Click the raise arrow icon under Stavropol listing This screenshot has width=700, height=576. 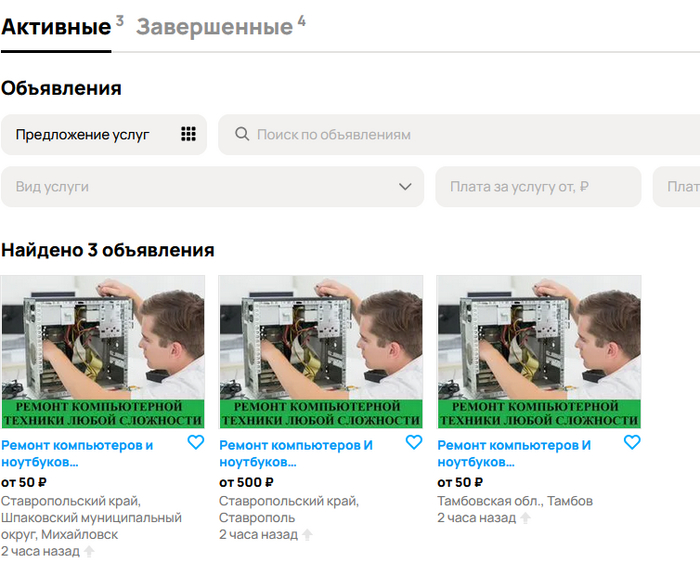pyautogui.click(x=307, y=535)
